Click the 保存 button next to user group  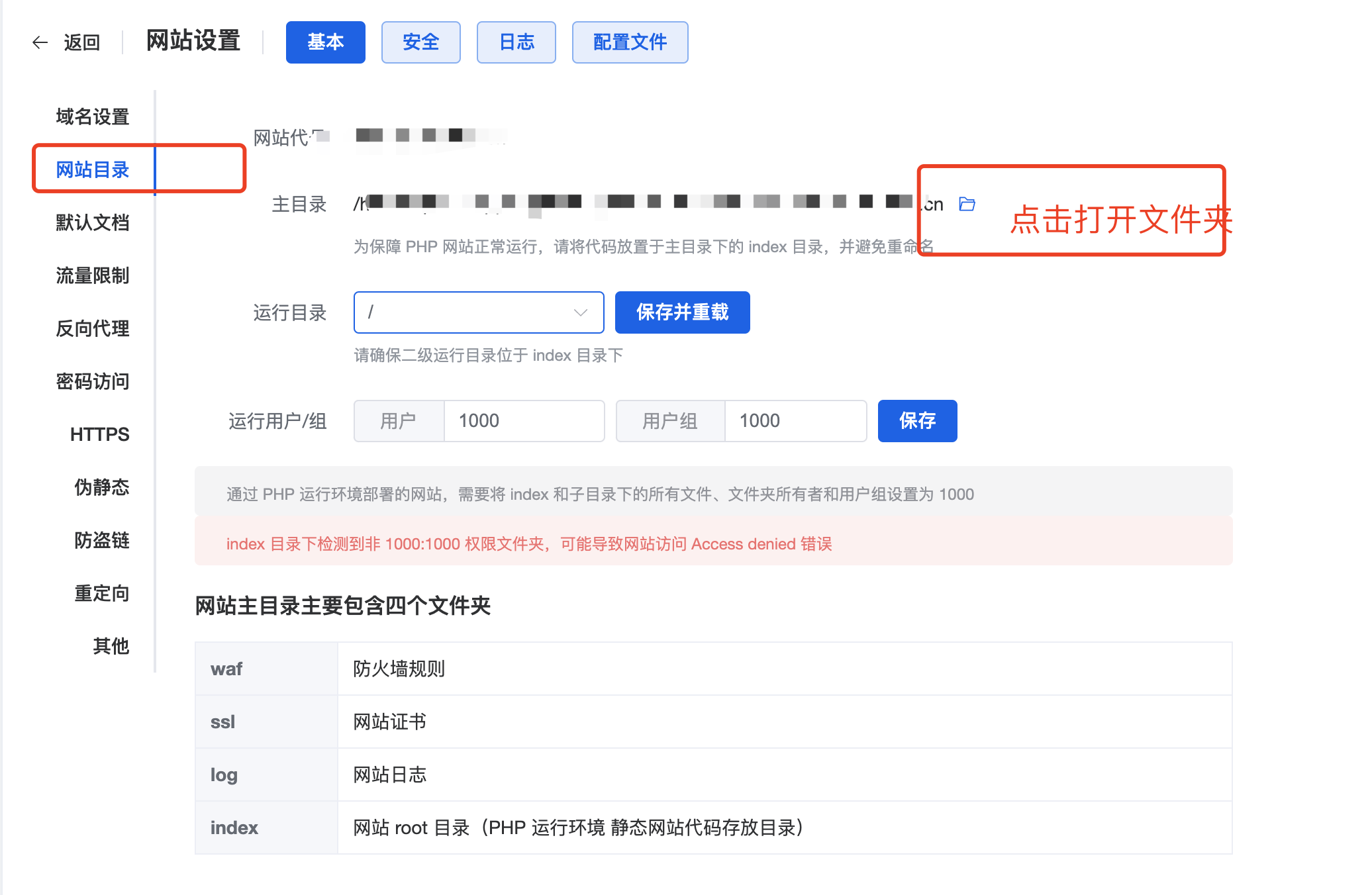point(917,420)
